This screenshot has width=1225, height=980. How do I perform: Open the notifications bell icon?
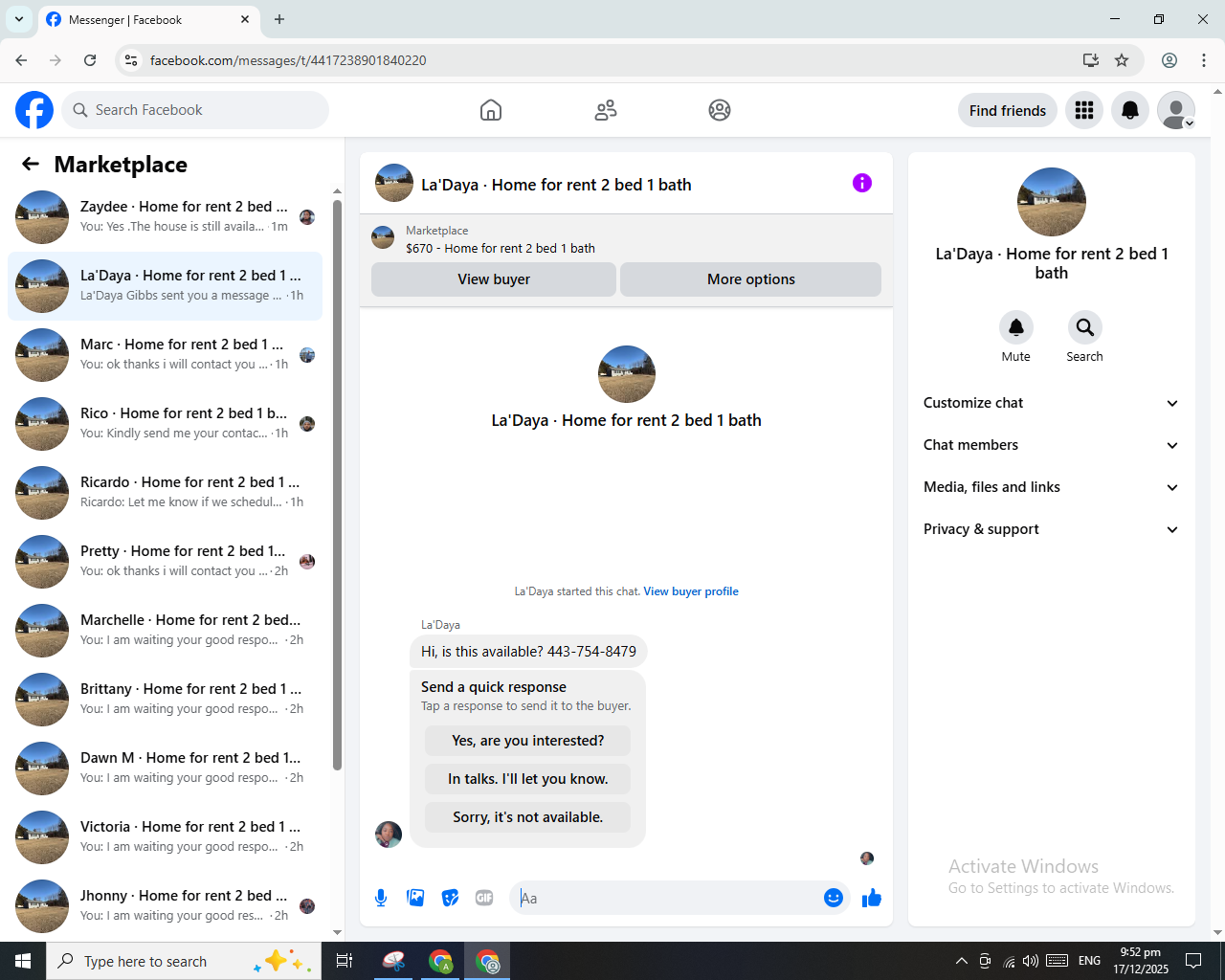click(x=1130, y=110)
